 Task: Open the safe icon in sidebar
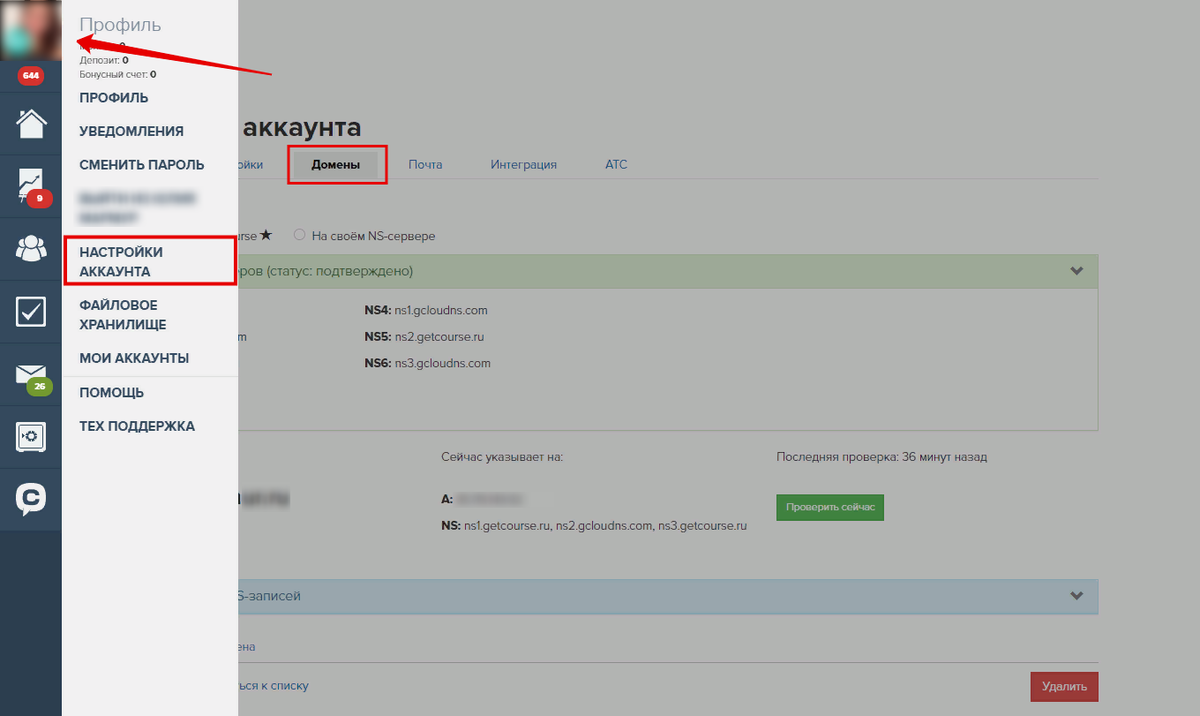[x=31, y=437]
